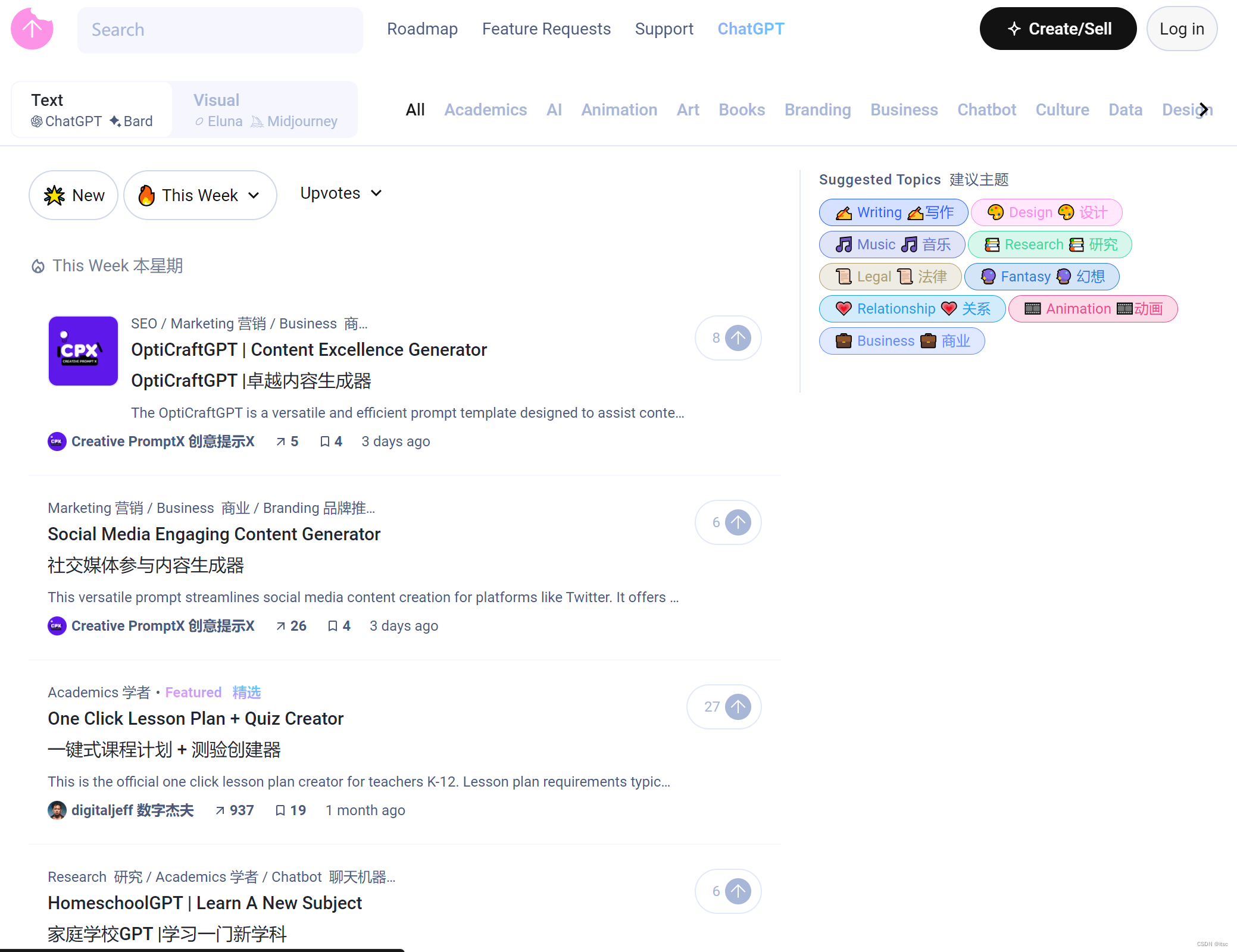
Task: Click the CPX purple thumbnail image
Action: (83, 351)
